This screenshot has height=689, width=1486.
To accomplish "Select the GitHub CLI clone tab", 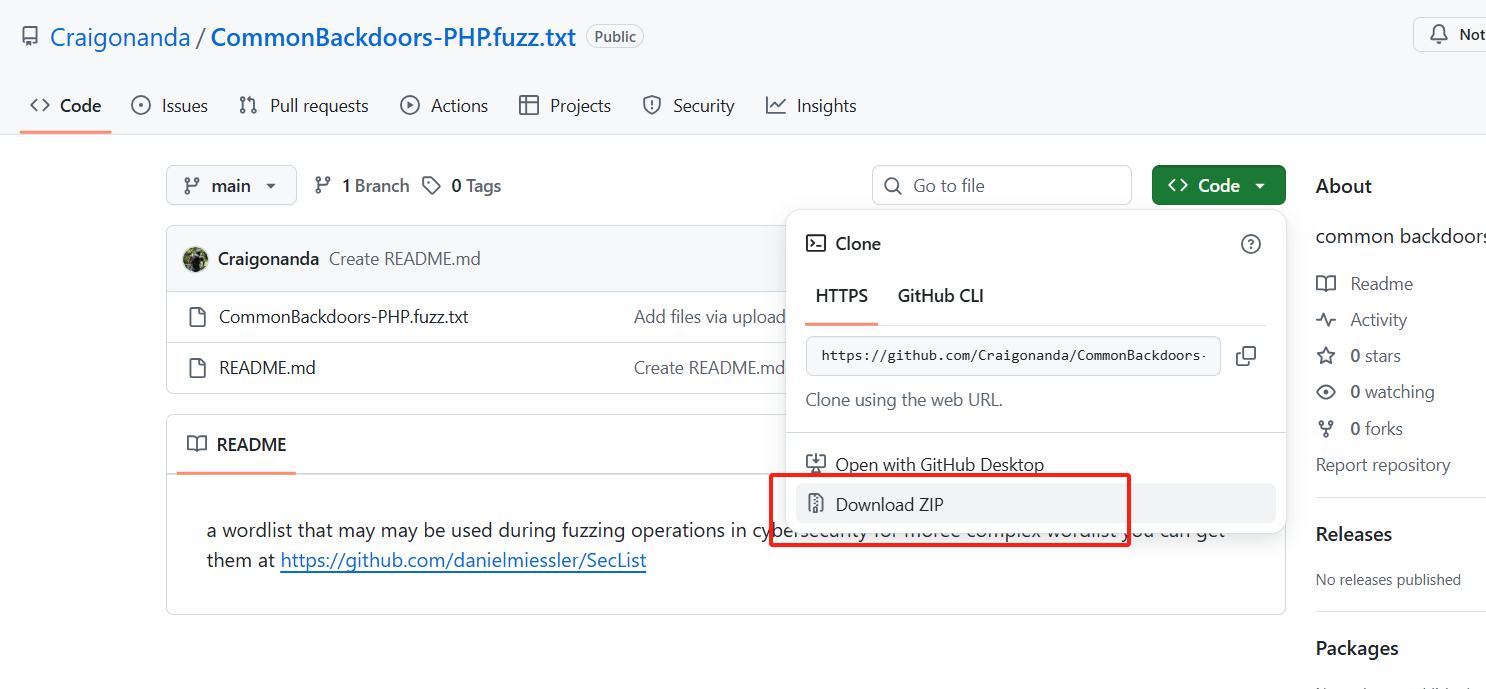I will pos(941,296).
